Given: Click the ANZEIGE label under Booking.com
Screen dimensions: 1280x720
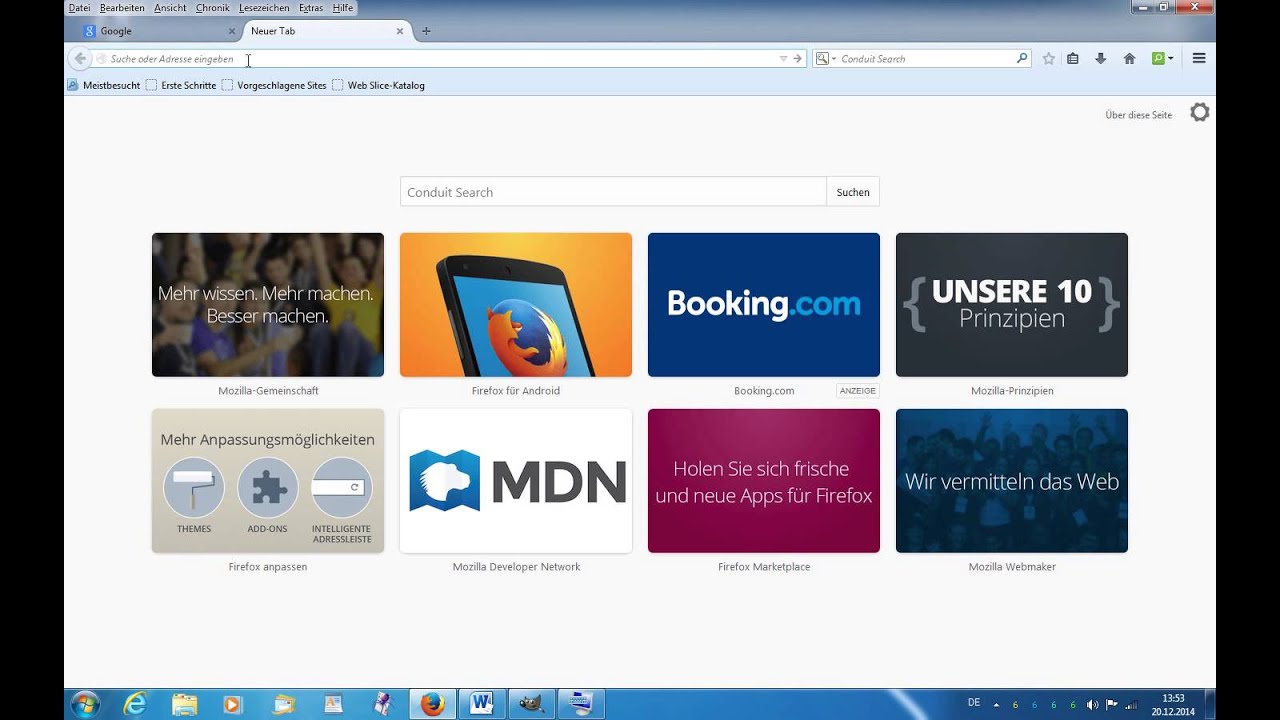Looking at the screenshot, I should pos(857,391).
